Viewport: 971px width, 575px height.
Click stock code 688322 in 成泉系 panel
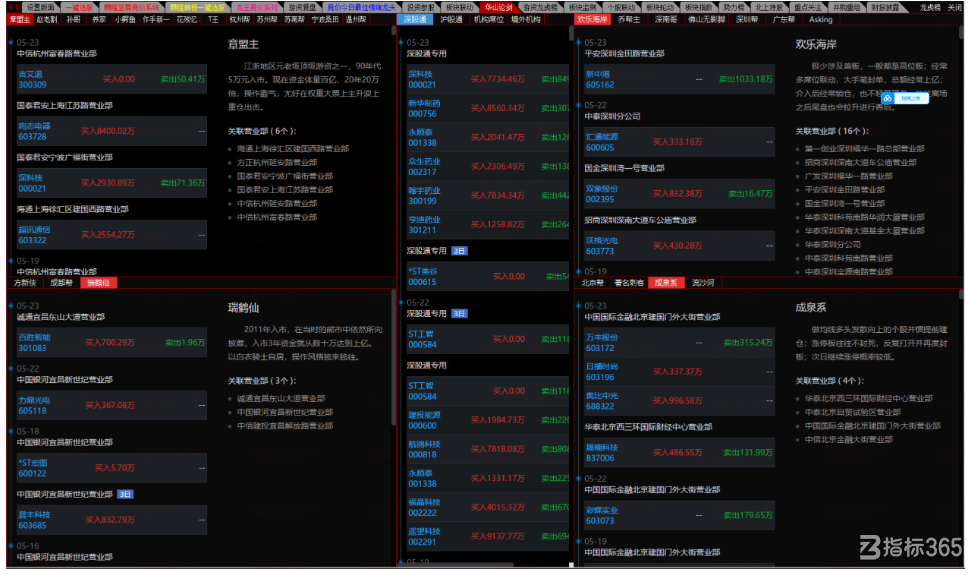pyautogui.click(x=600, y=407)
